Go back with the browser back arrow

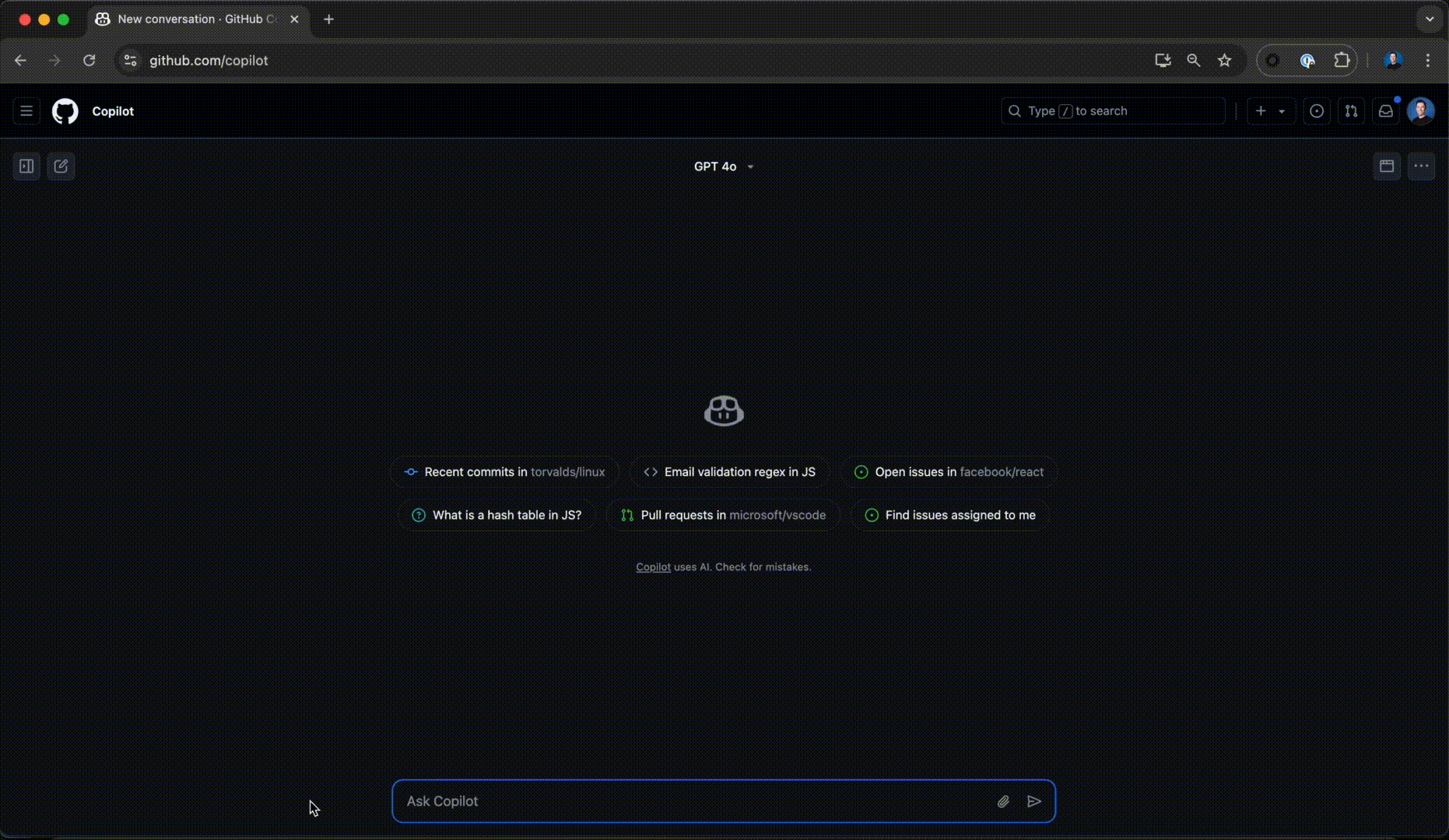pyautogui.click(x=20, y=60)
